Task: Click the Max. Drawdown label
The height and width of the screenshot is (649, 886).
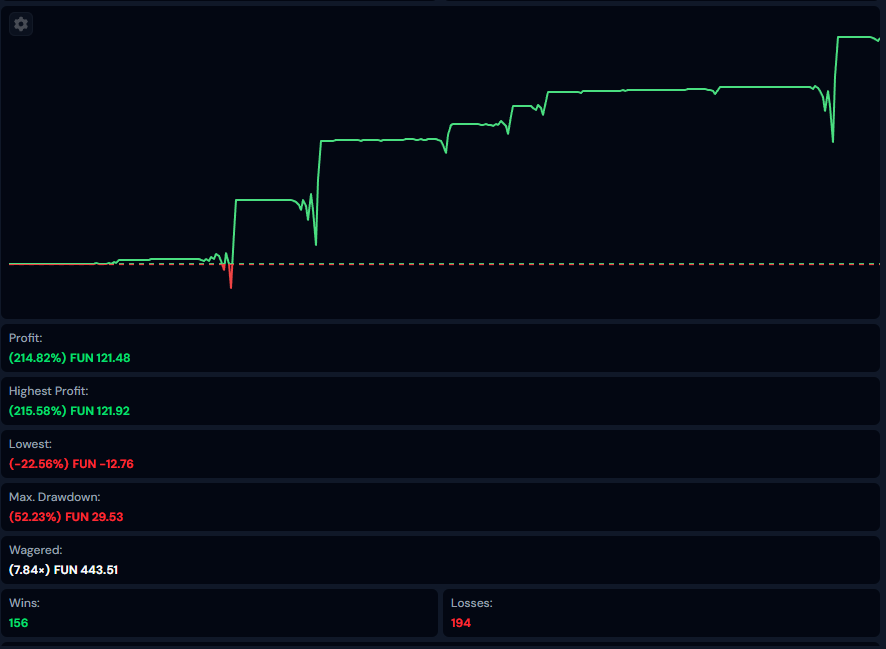Action: click(55, 496)
